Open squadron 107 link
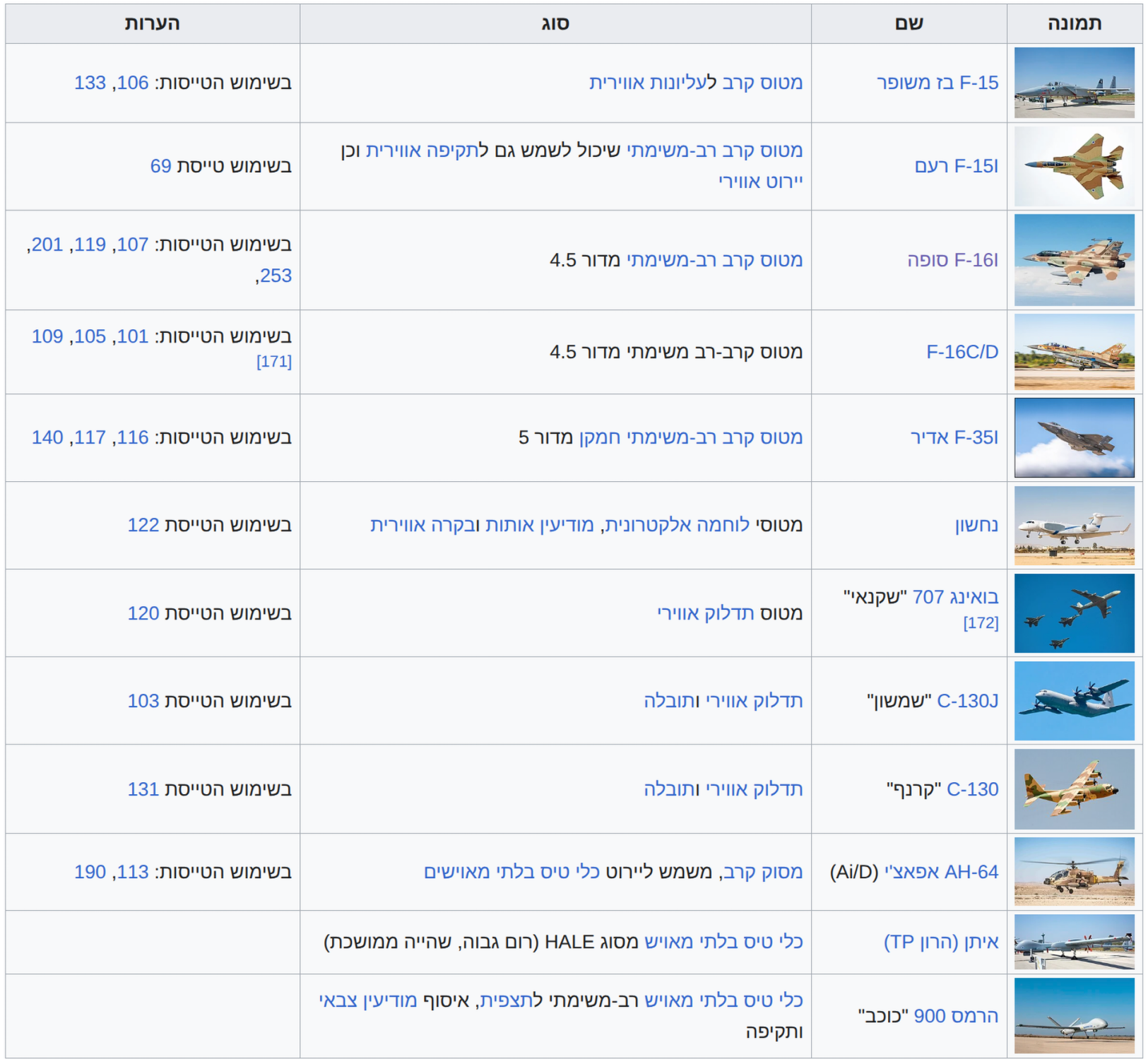 tap(133, 244)
